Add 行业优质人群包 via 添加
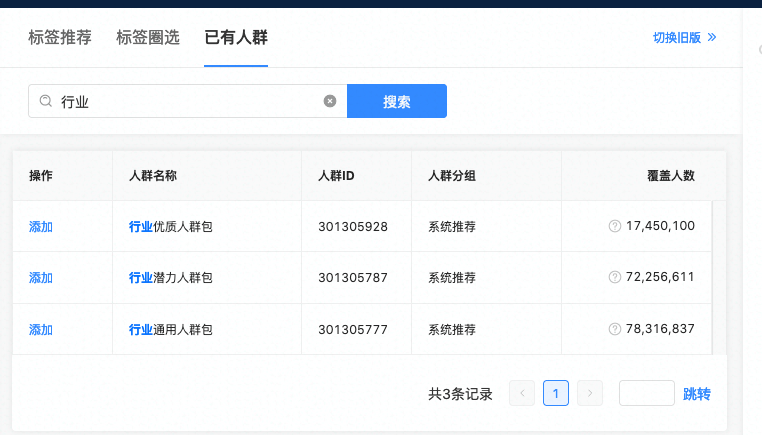This screenshot has width=762, height=435. [x=41, y=226]
